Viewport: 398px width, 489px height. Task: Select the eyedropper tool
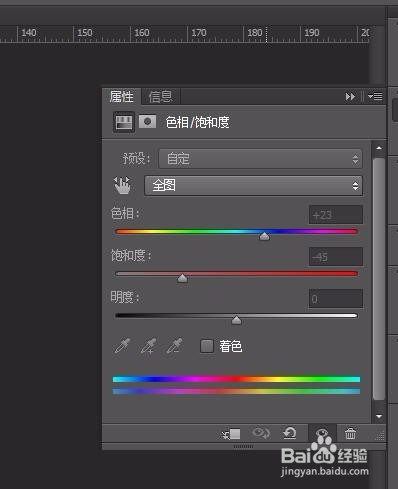coord(122,346)
